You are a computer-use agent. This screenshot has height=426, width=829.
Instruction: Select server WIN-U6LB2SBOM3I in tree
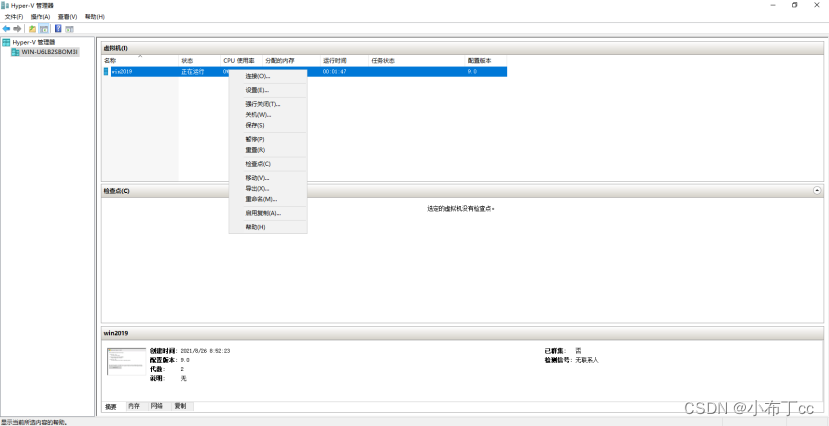point(49,52)
